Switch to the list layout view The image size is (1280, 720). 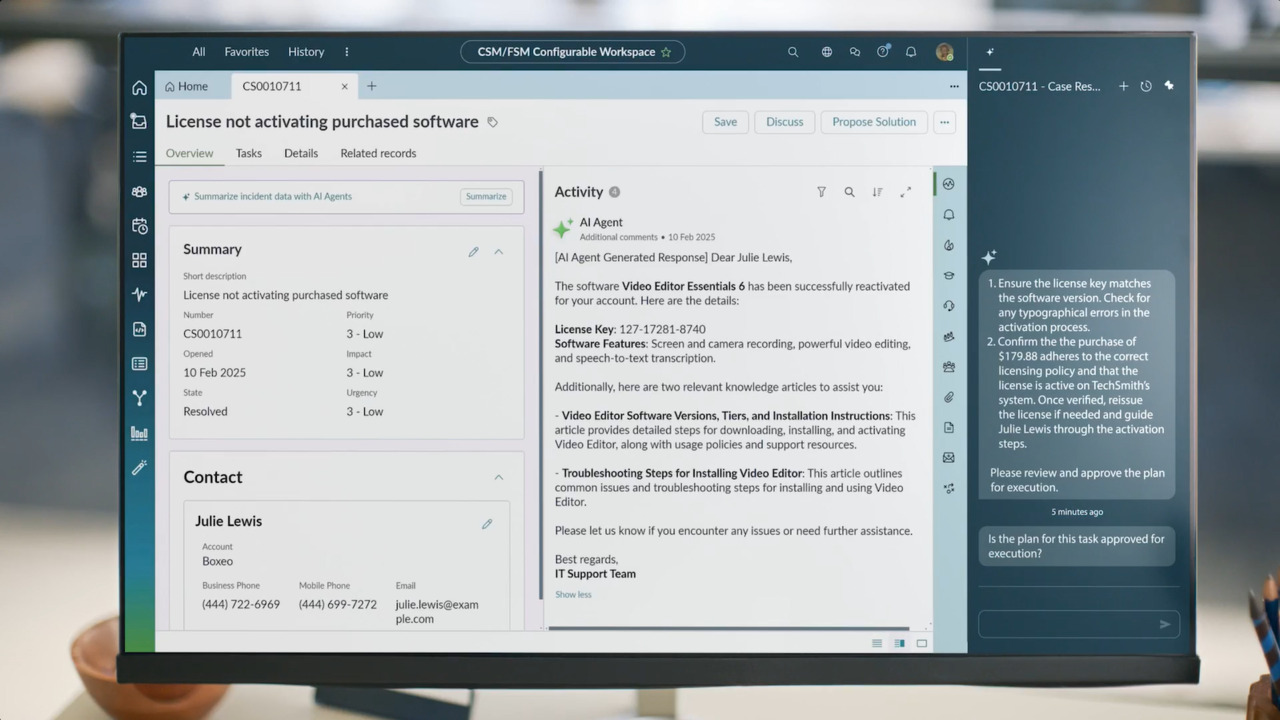coord(877,643)
